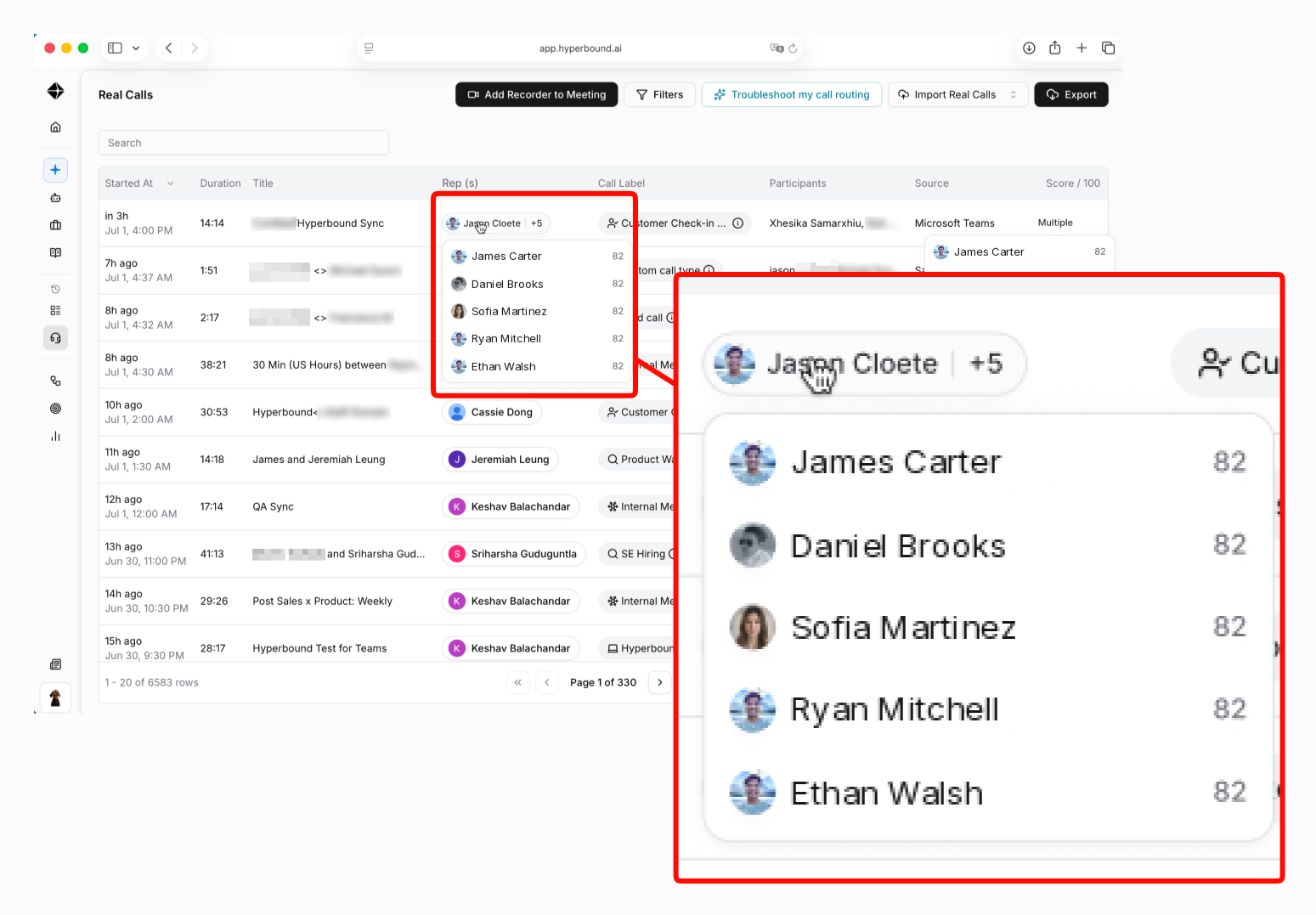Open the call routing nodes sidebar icon
1316x915 pixels.
55,381
